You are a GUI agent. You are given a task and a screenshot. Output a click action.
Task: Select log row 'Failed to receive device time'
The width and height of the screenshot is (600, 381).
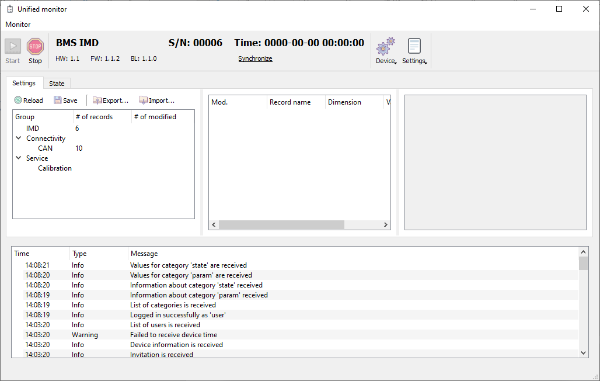[x=295, y=335]
